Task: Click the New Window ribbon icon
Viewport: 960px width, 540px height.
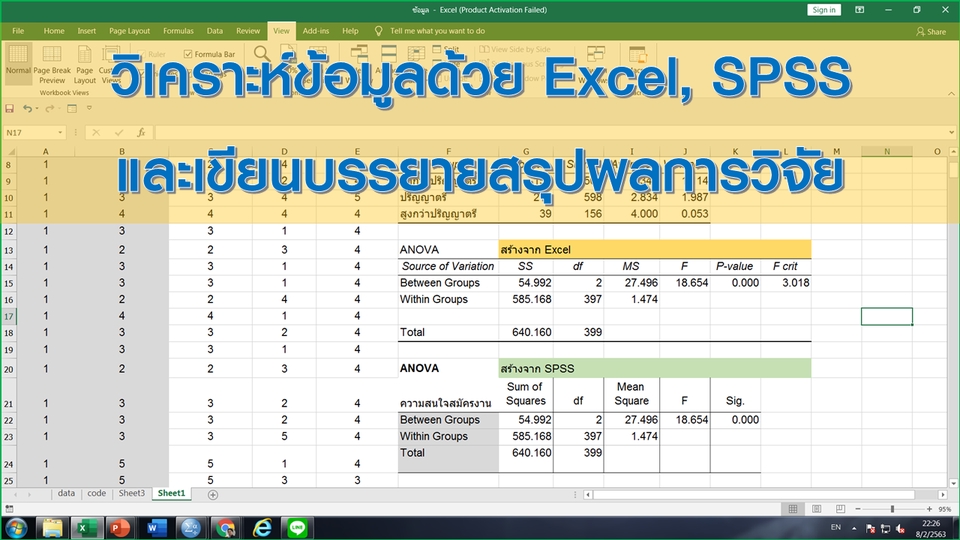Action: (x=359, y=54)
